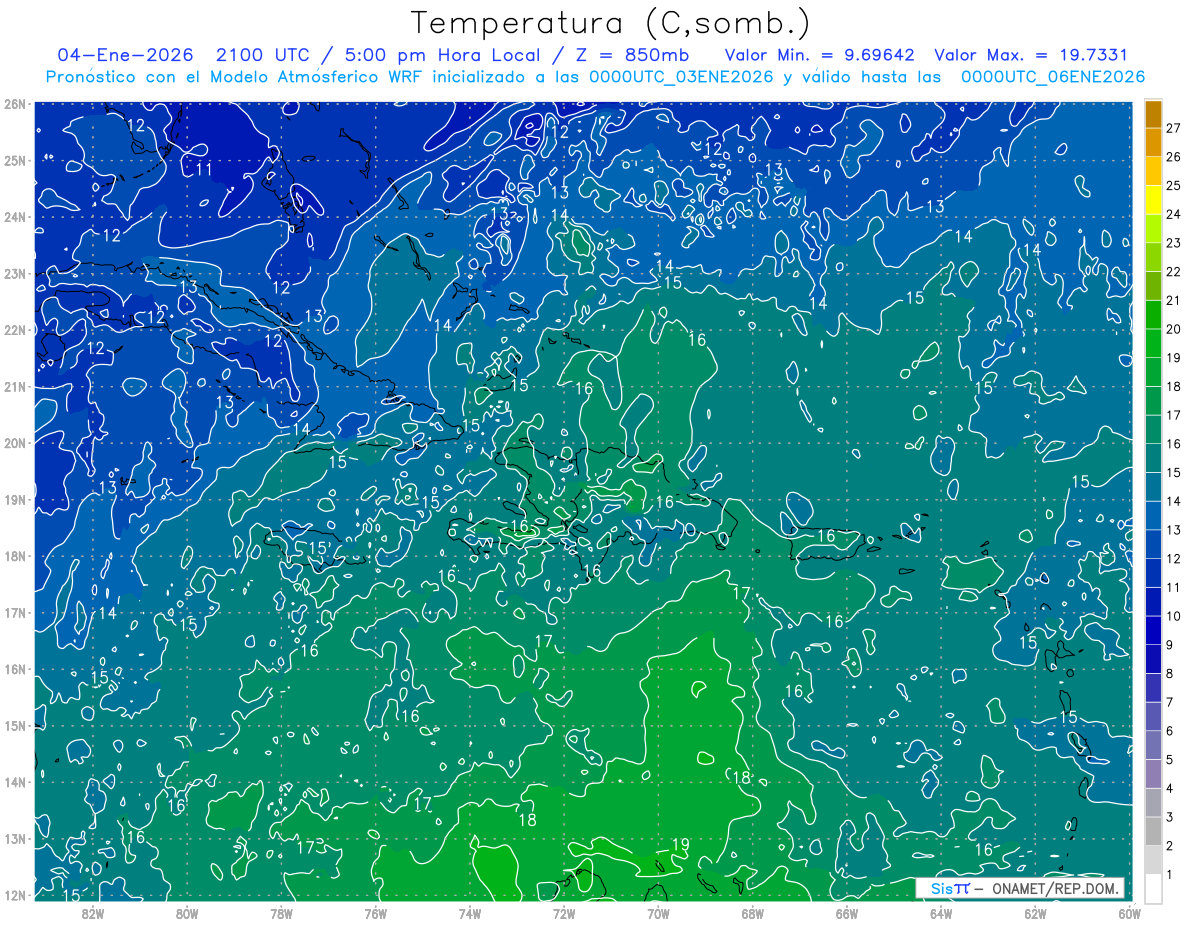Click value "22" on the color scale
This screenshot has height=927, width=1200.
pos(1173,272)
